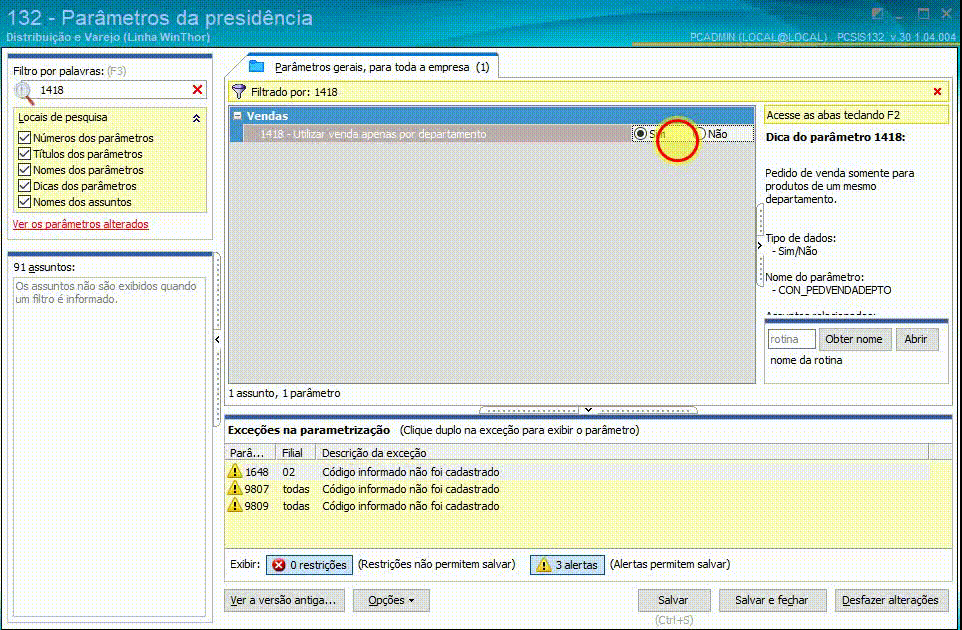Clear the word filter with red X

198,90
